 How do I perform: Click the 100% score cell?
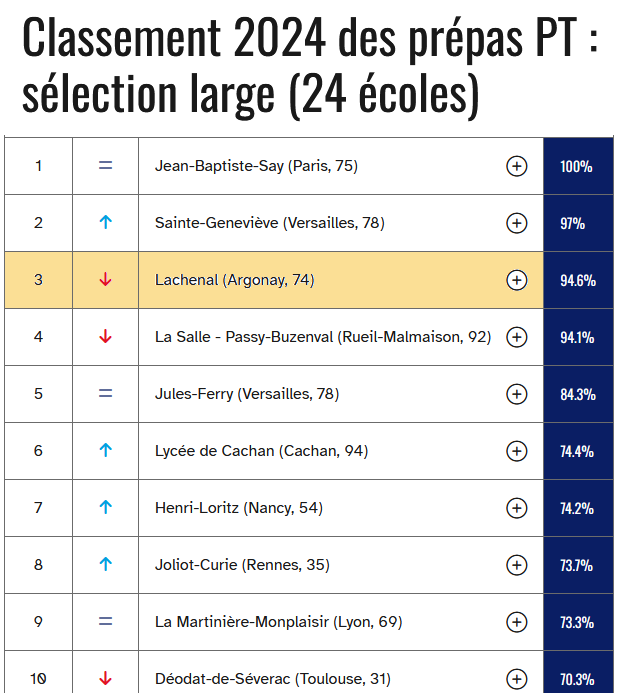(578, 166)
